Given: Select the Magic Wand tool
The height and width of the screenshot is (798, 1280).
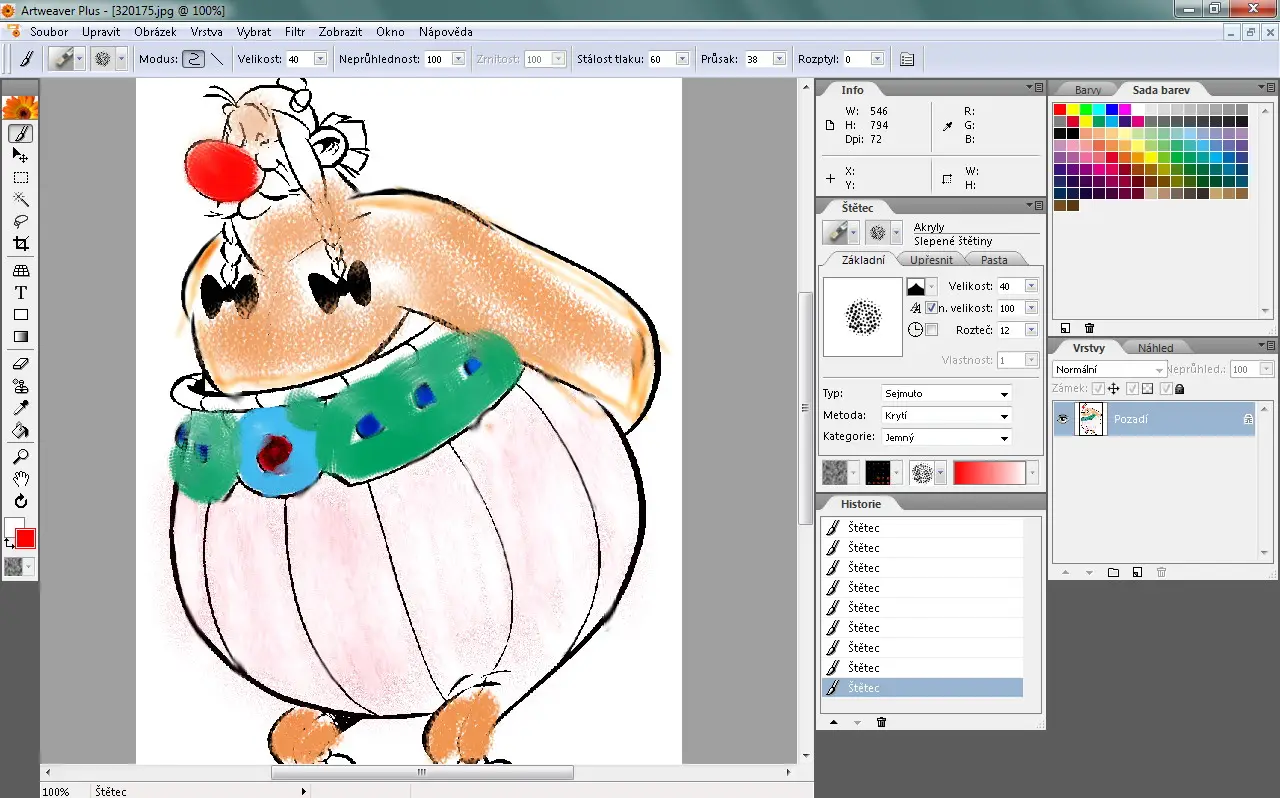Looking at the screenshot, I should 20,199.
